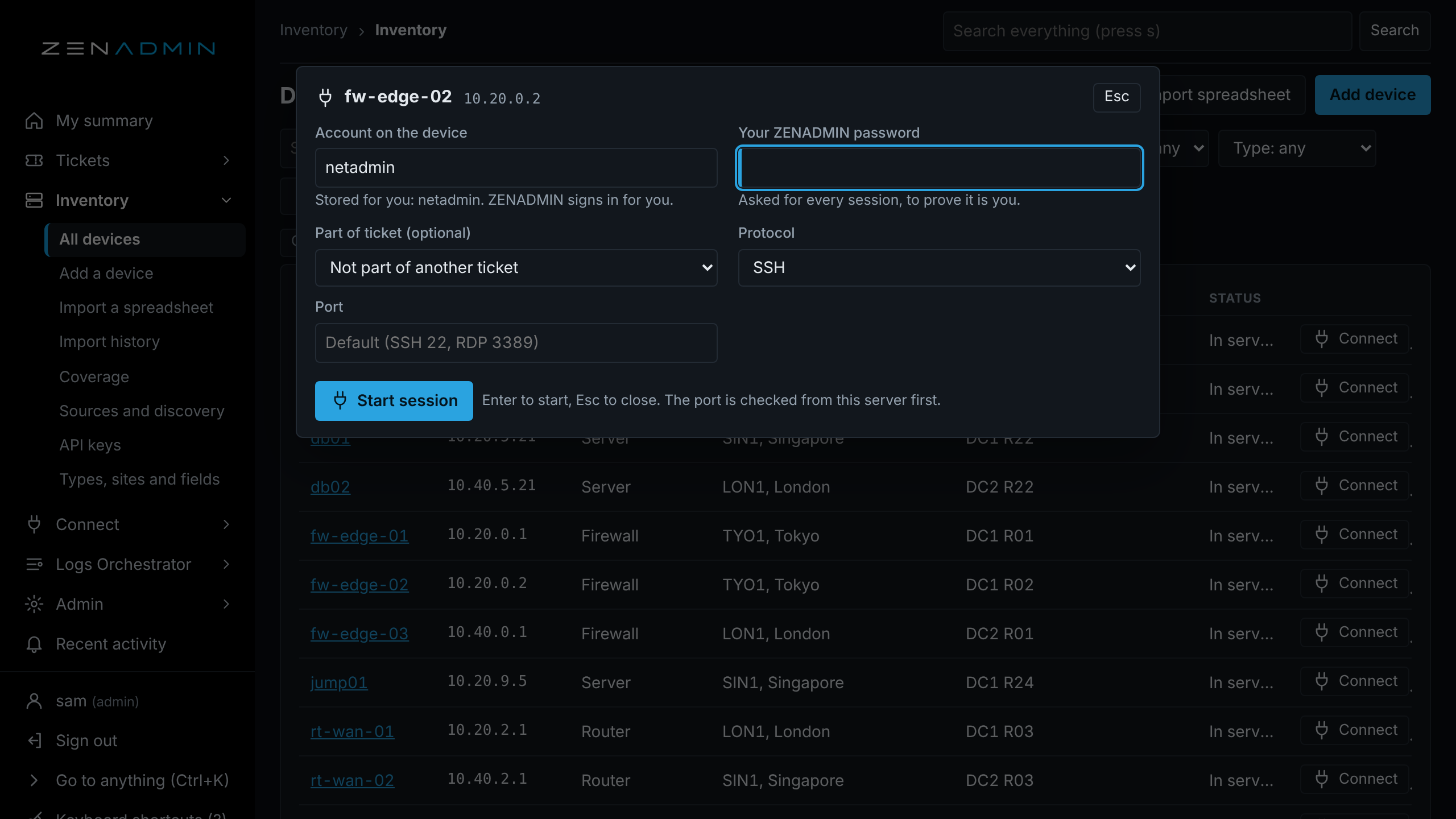Open the db02 device link

330,487
